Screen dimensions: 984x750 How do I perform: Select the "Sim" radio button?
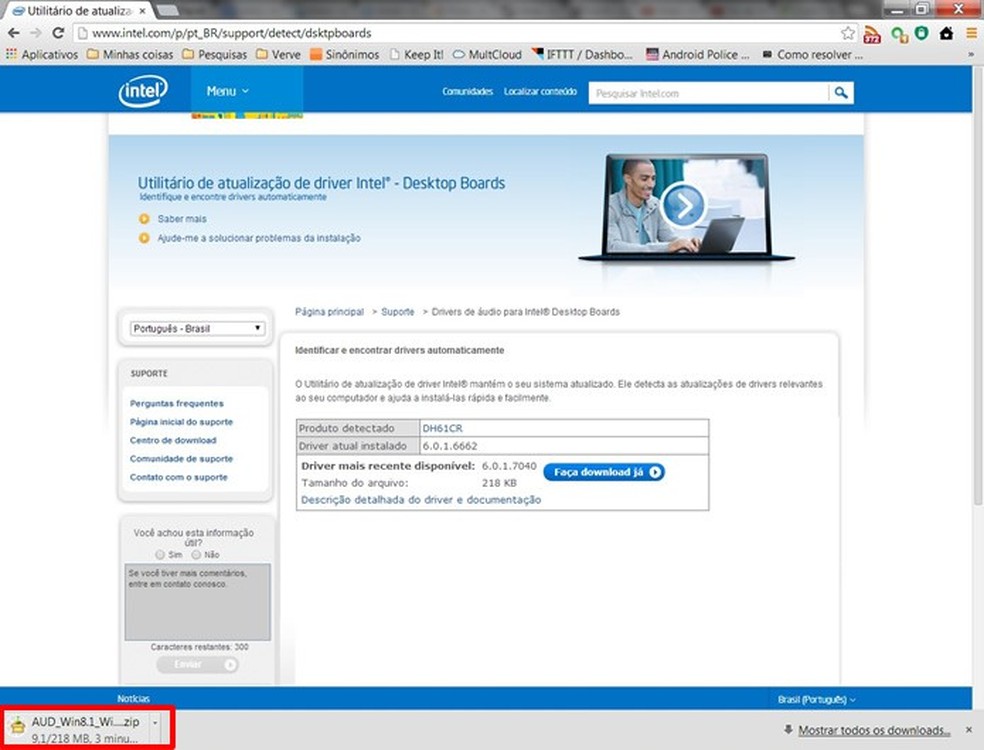click(x=160, y=554)
